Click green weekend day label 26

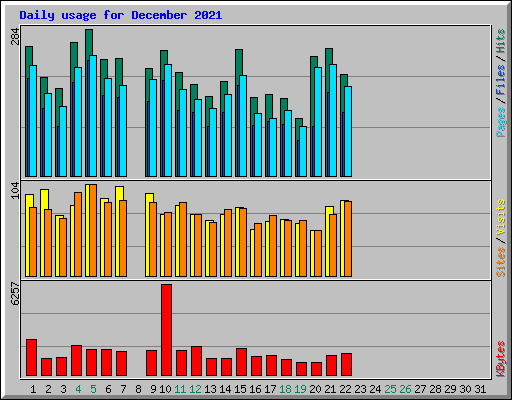coord(405,389)
